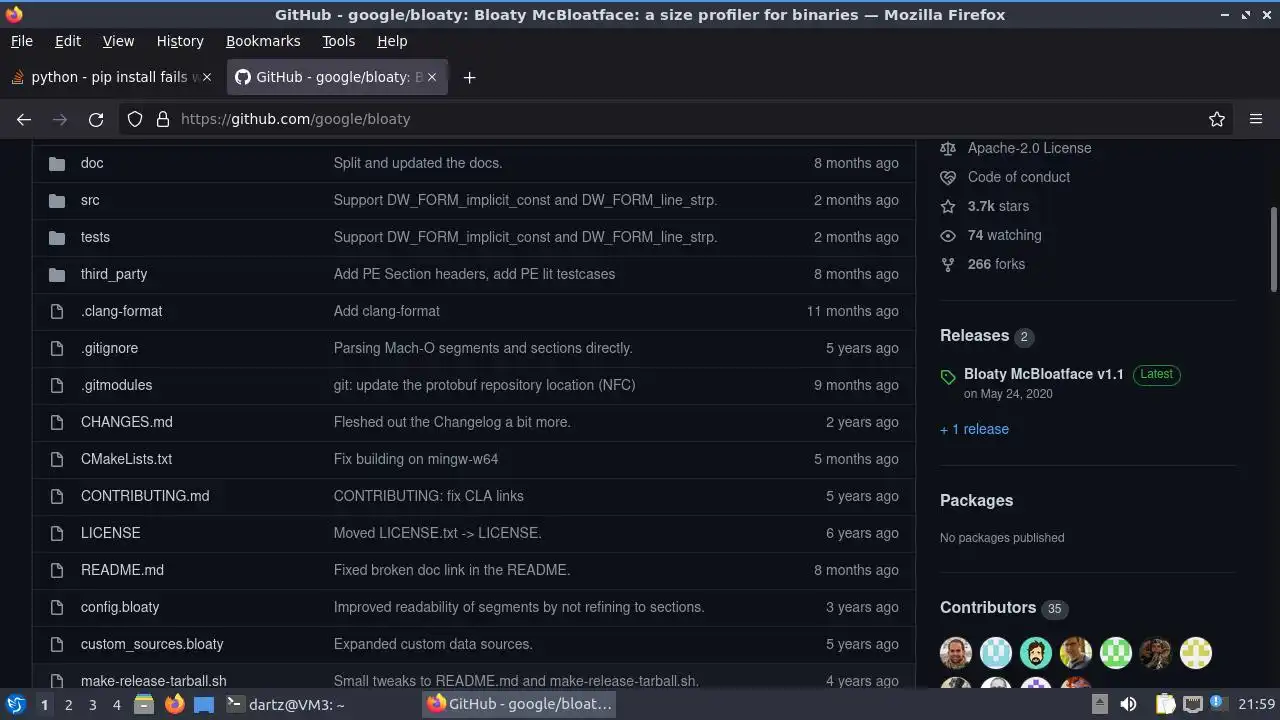Open the Bookmarks menu

click(x=263, y=41)
